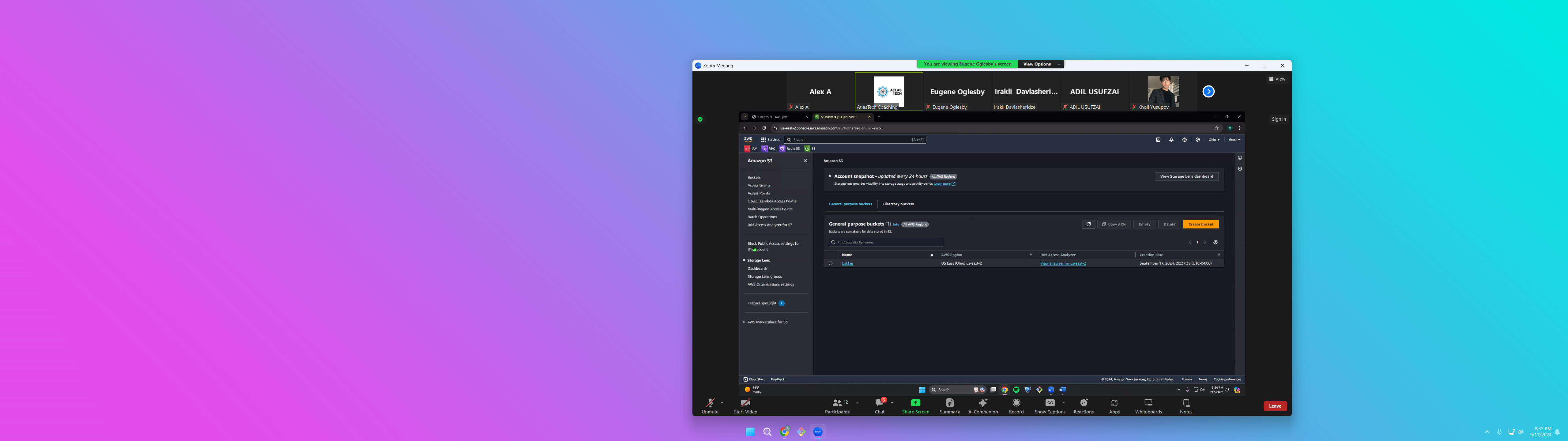Open the Whiteboards tool

[1148, 403]
